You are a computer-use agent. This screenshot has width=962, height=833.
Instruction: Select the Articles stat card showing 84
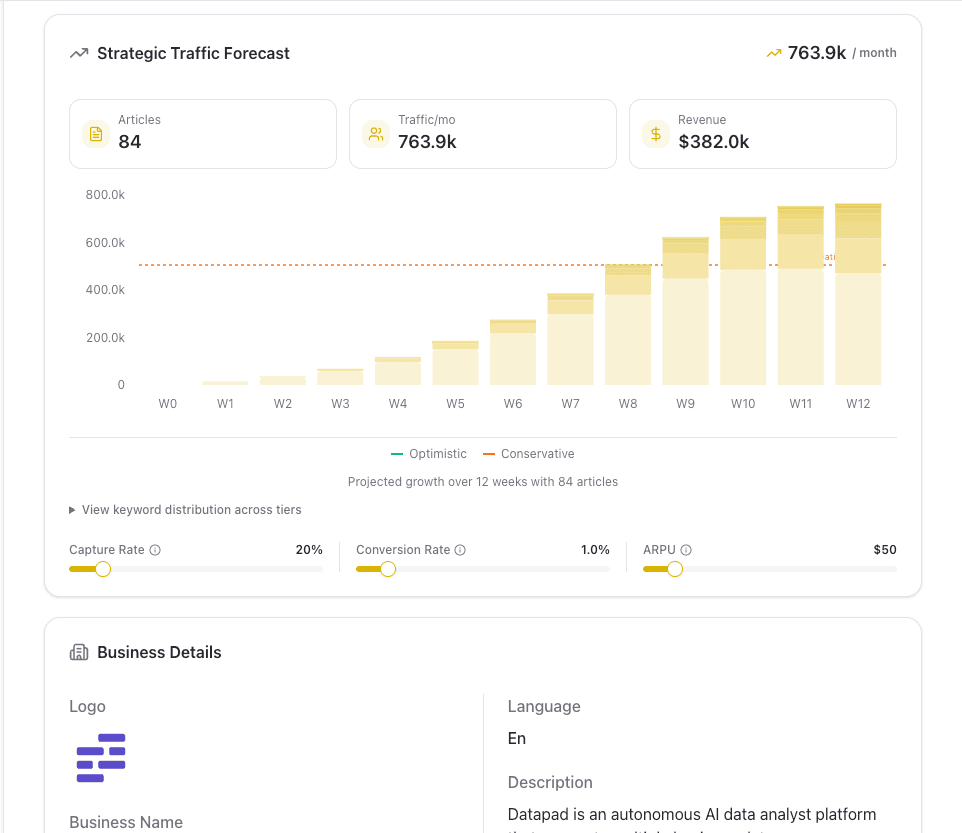202,133
